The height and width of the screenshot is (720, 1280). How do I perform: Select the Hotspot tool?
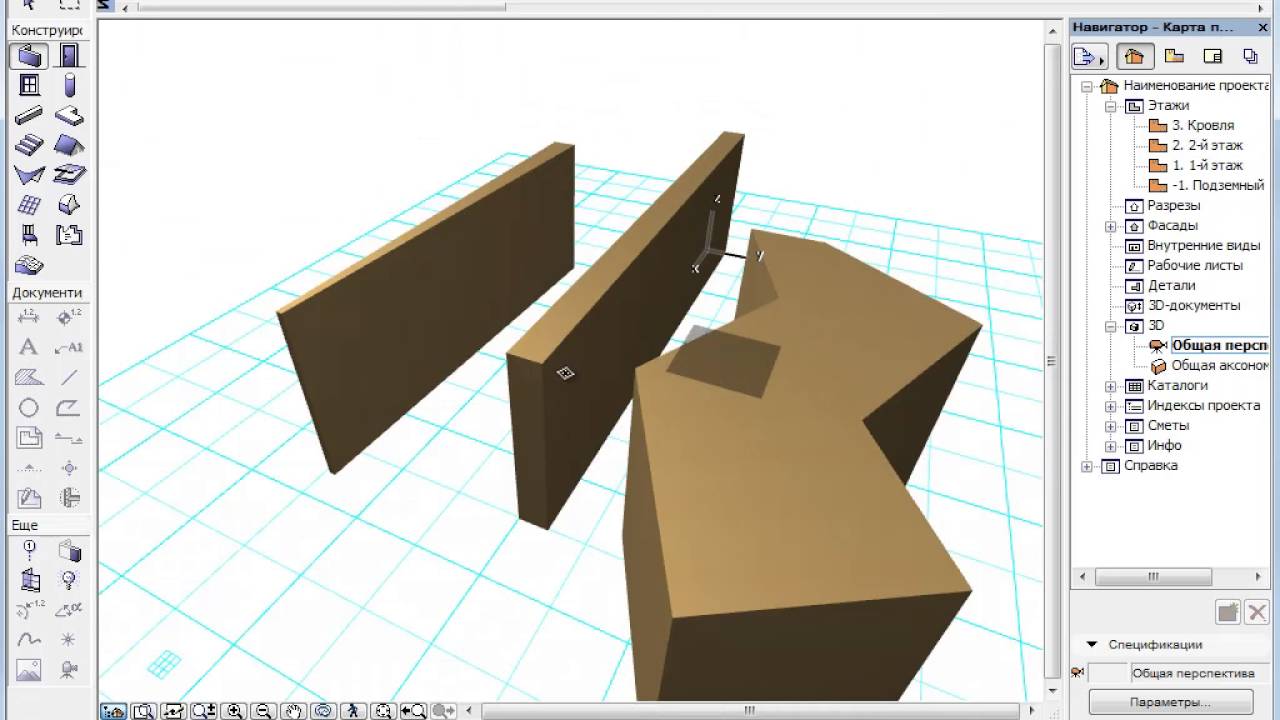click(69, 639)
